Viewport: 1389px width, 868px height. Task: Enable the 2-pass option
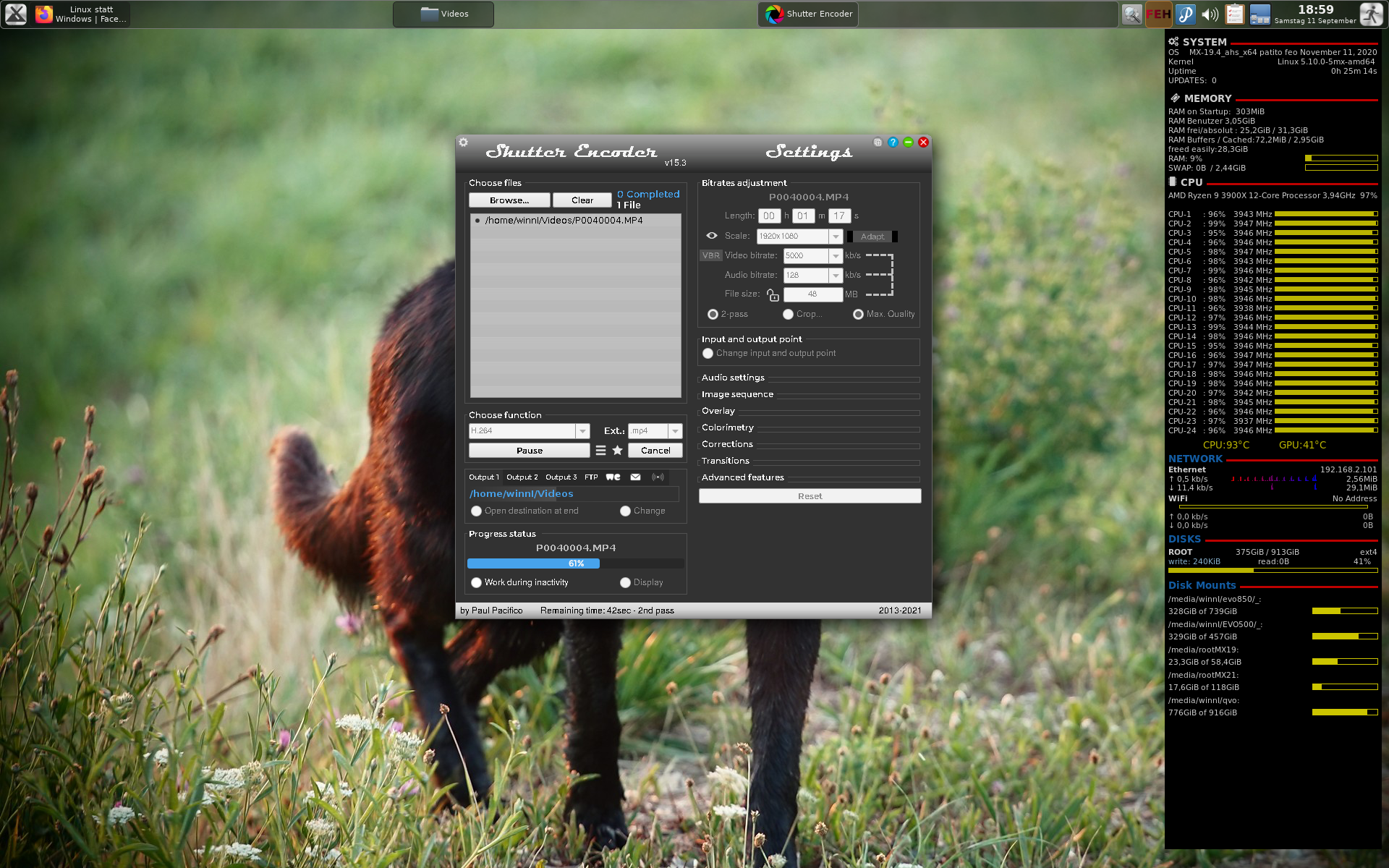tap(713, 314)
